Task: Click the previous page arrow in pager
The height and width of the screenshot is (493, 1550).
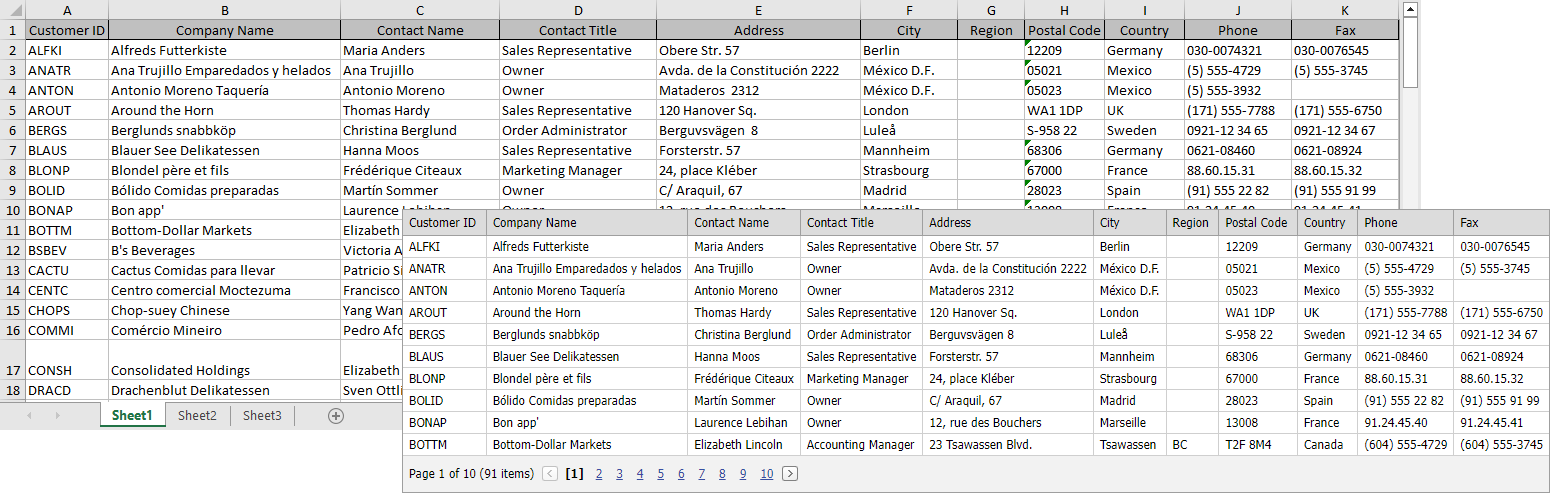Action: click(550, 474)
